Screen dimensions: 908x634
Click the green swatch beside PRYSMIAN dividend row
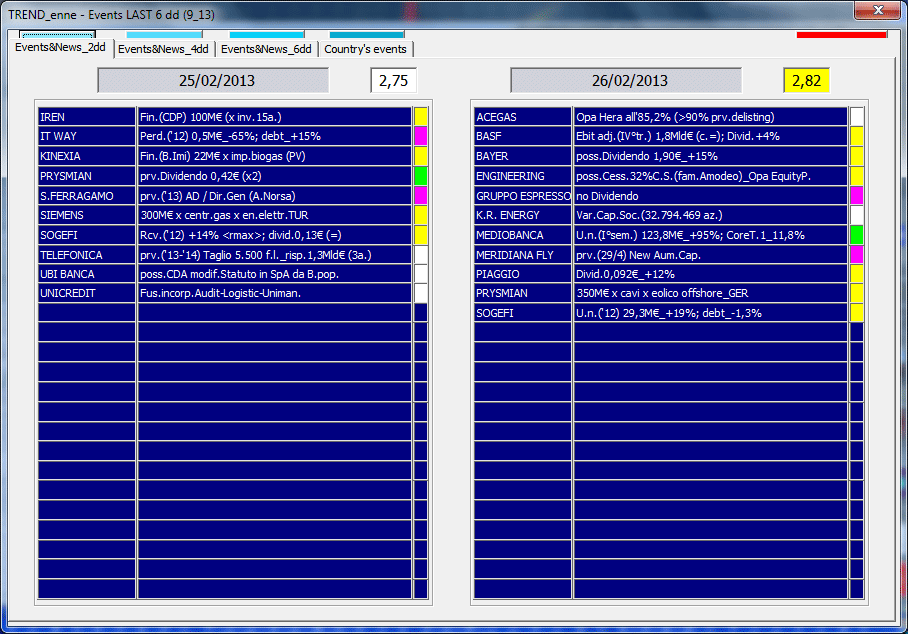click(421, 175)
